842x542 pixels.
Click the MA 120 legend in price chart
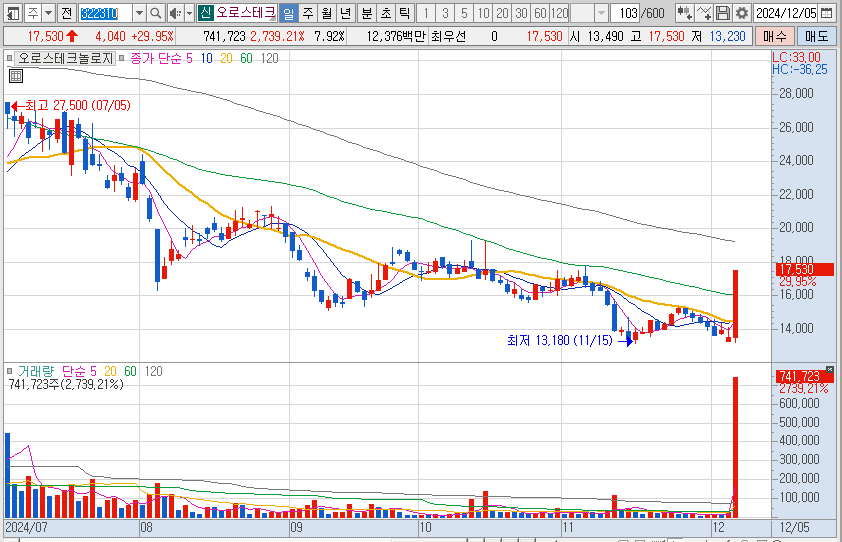coord(270,58)
